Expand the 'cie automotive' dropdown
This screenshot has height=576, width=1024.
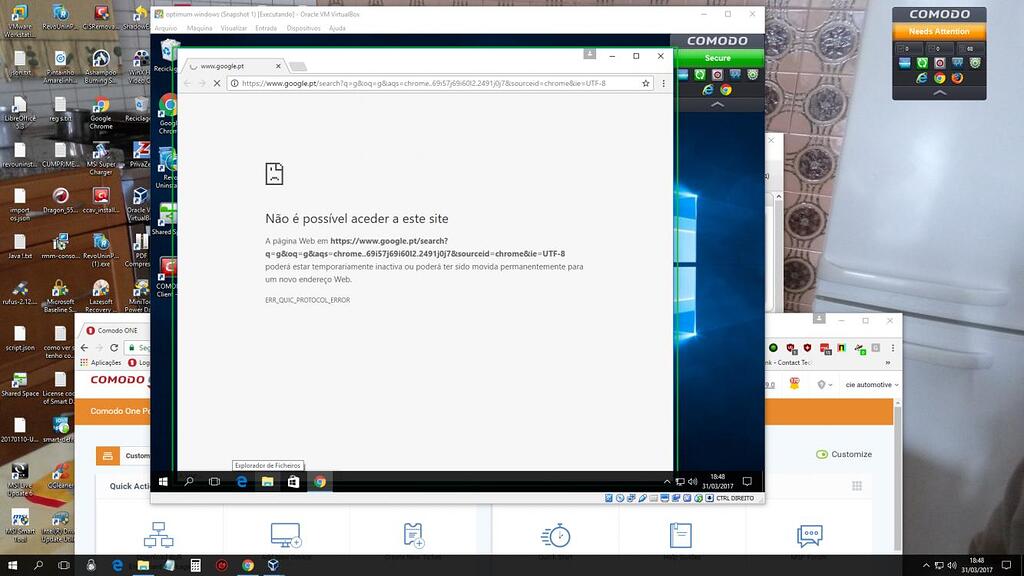coord(870,385)
